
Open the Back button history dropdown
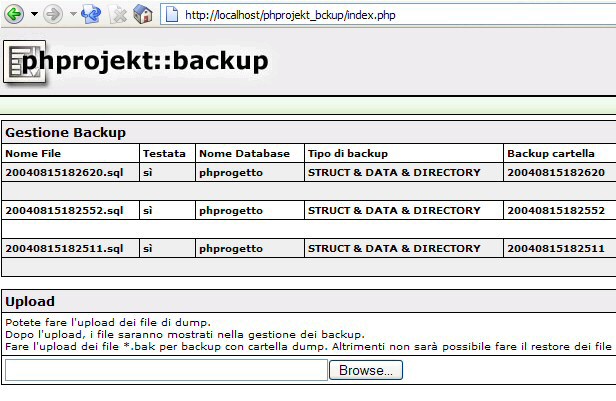click(x=35, y=14)
